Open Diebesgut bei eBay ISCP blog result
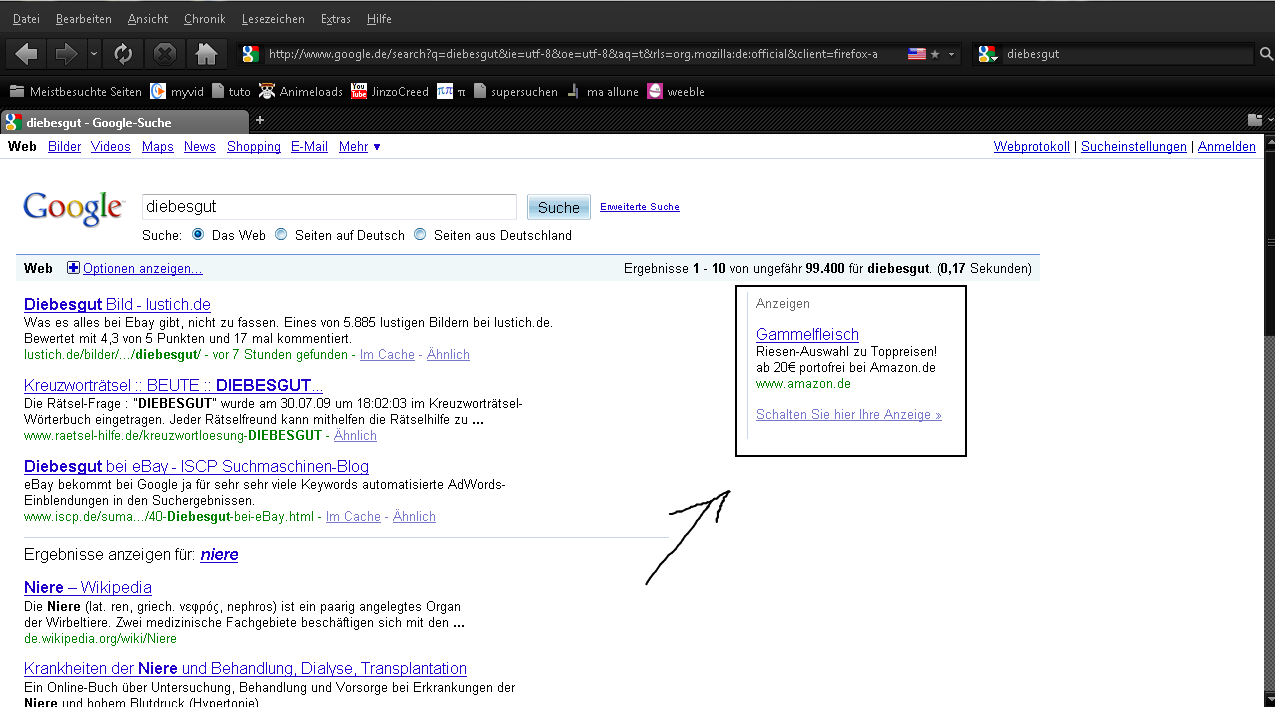Screen dimensions: 1275x707 click(197, 466)
